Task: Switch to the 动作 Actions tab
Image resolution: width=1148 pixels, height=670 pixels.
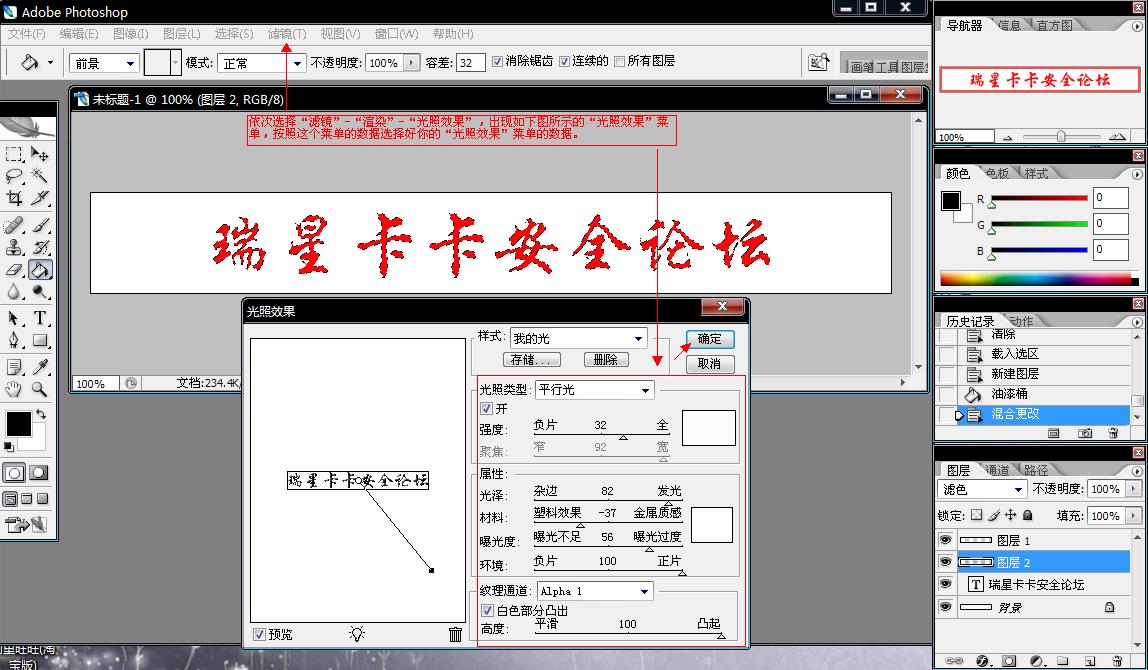Action: click(1021, 321)
